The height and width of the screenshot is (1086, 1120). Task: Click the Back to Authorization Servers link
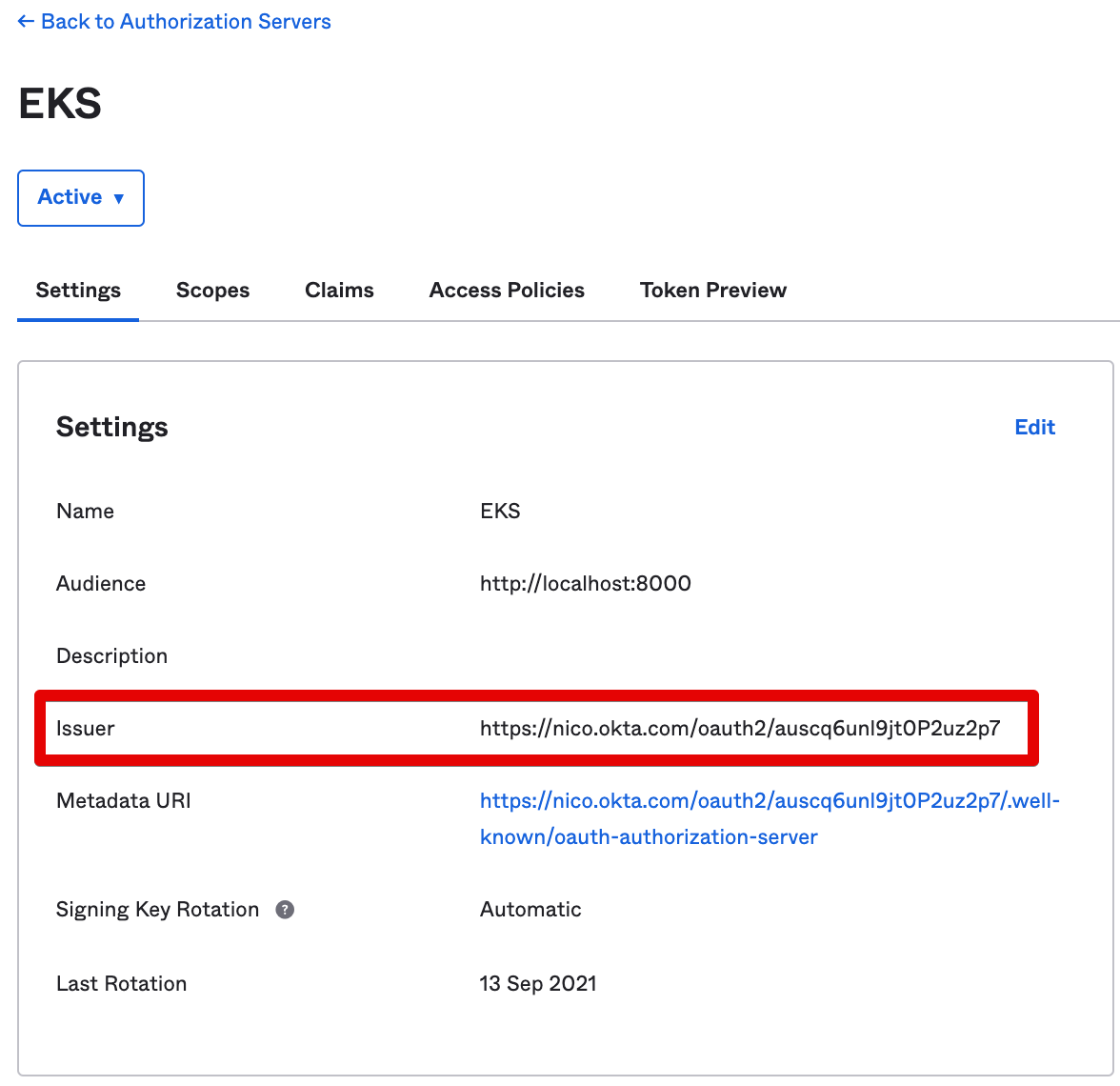pyautogui.click(x=174, y=22)
